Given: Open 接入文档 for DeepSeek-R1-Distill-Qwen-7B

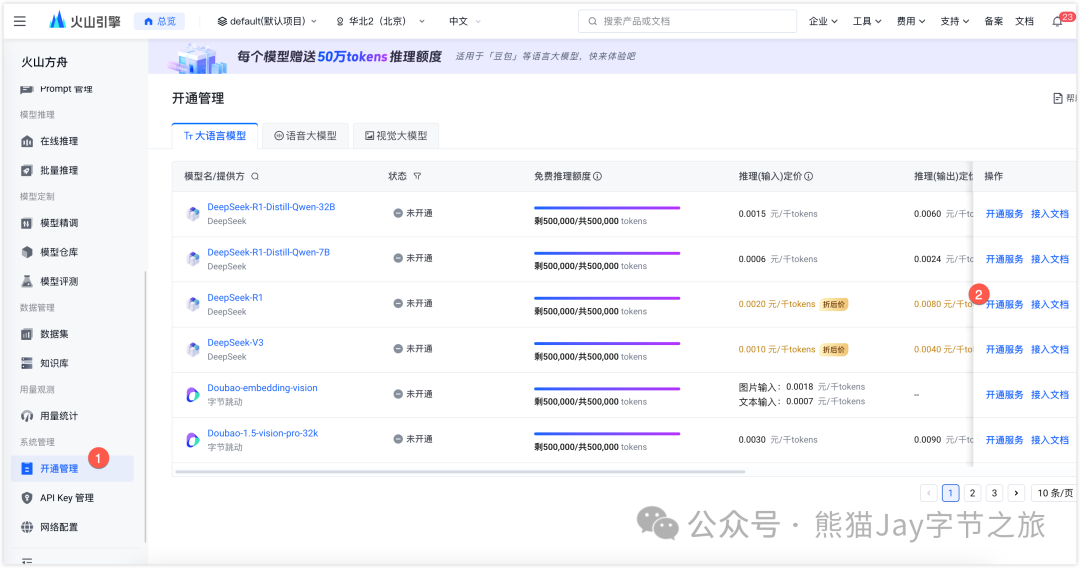Looking at the screenshot, I should [x=1050, y=259].
